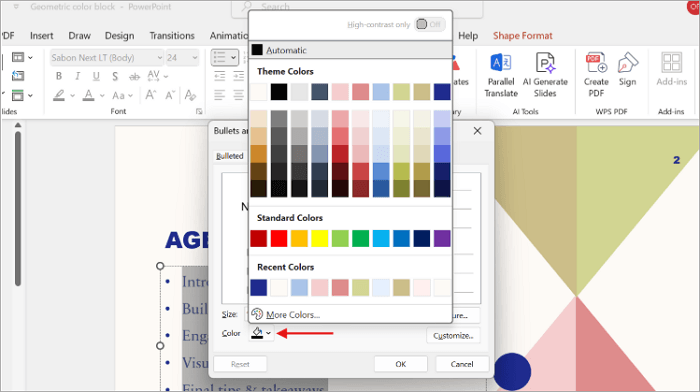Expand the Character Spacing dropdown arrow

(x=166, y=77)
